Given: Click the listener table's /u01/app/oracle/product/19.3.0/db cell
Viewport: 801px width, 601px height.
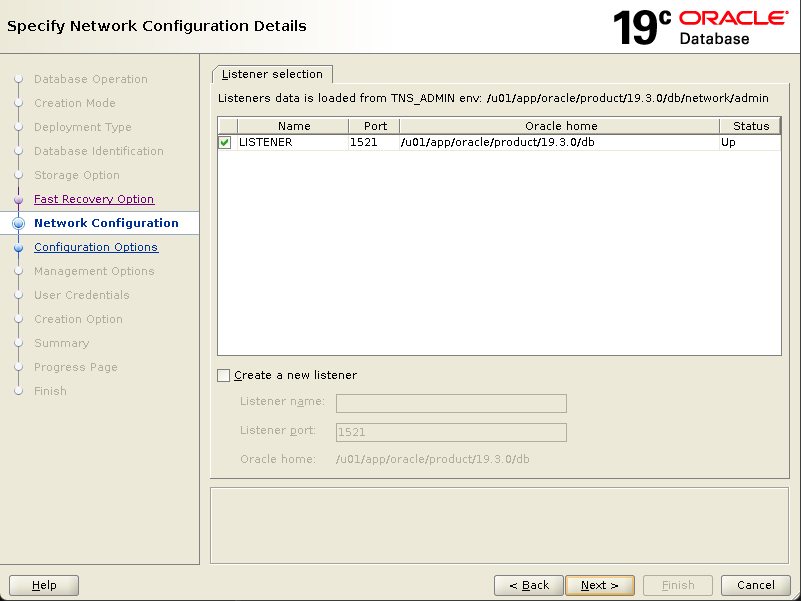Looking at the screenshot, I should [560, 143].
